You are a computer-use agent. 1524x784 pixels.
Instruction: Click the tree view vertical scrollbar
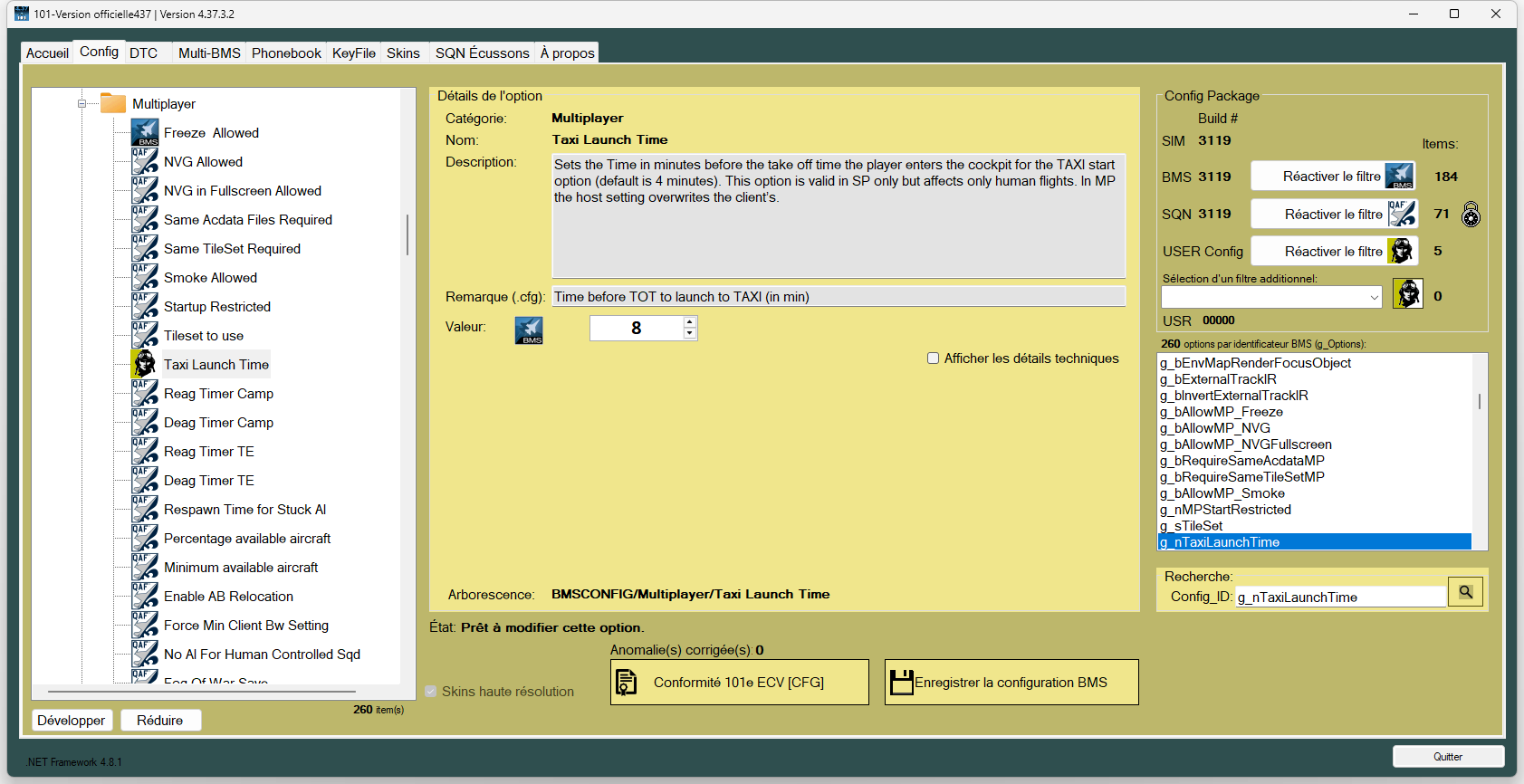[407, 234]
